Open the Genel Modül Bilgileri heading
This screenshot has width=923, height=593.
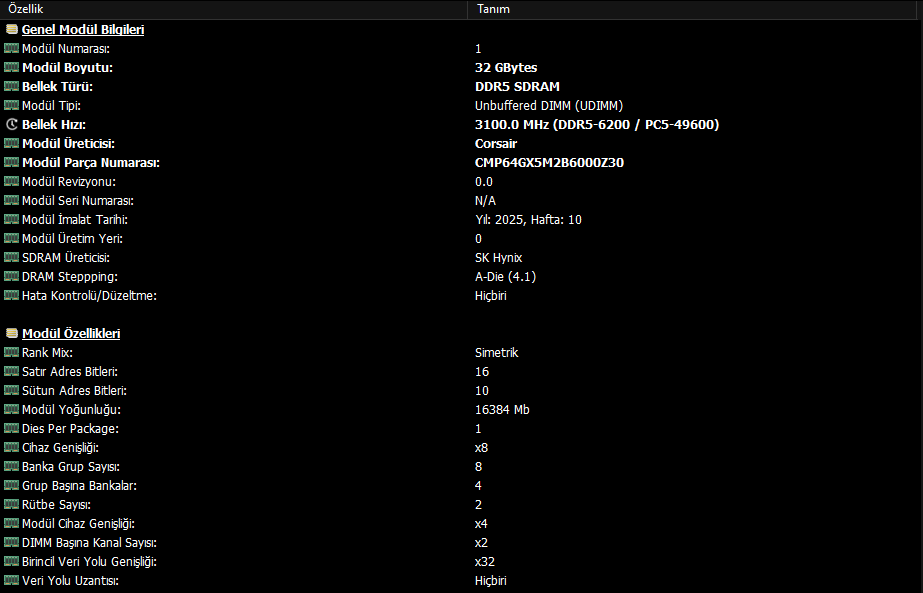[83, 29]
